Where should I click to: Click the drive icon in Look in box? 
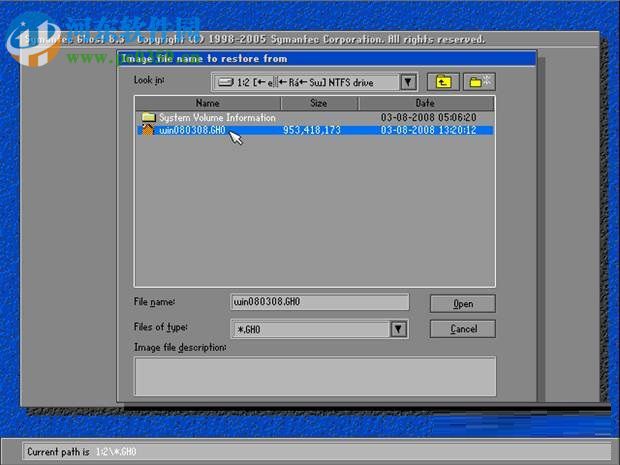click(226, 82)
